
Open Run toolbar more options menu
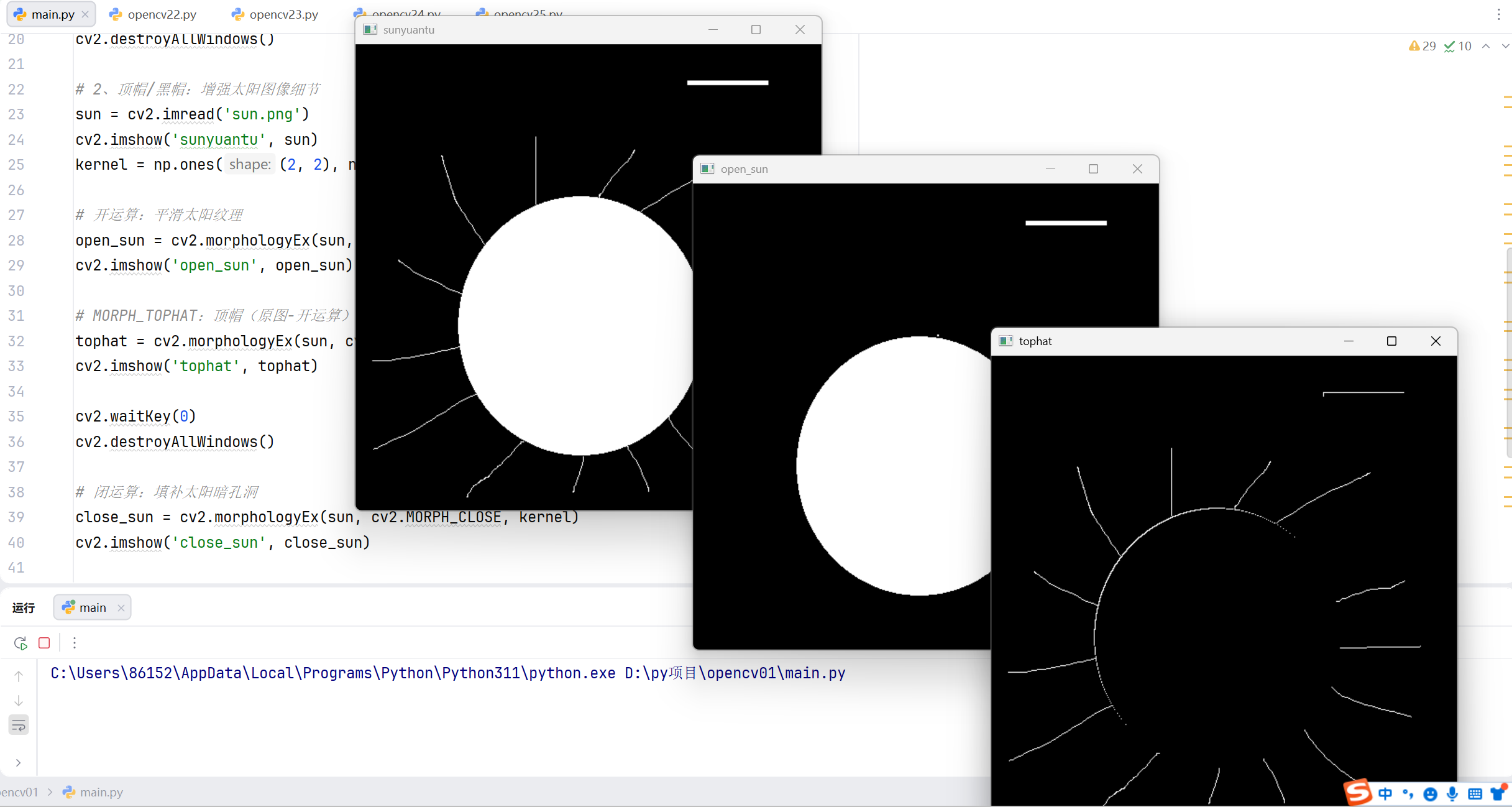[75, 643]
